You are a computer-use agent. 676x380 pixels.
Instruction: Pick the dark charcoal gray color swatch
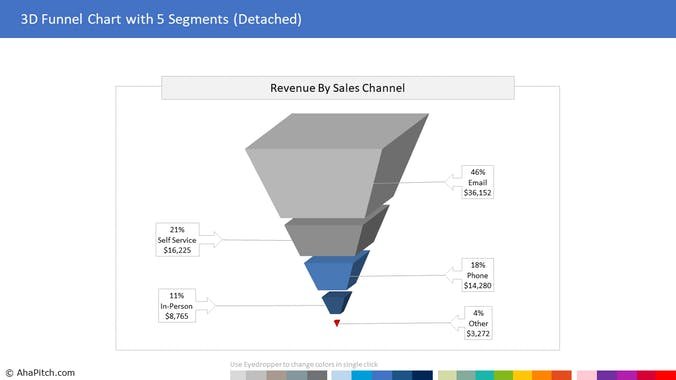click(x=317, y=375)
